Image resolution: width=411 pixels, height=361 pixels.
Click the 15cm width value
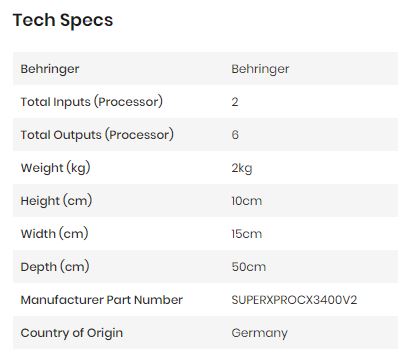click(x=247, y=234)
